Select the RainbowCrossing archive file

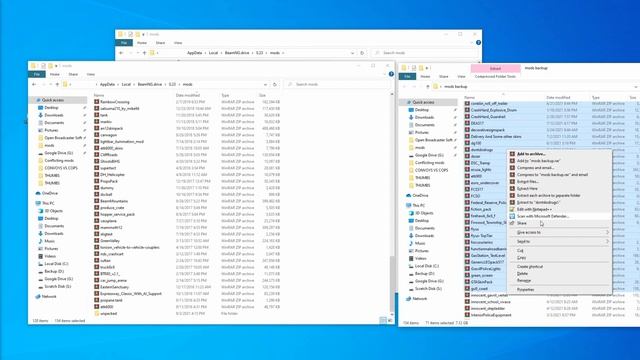tap(115, 102)
